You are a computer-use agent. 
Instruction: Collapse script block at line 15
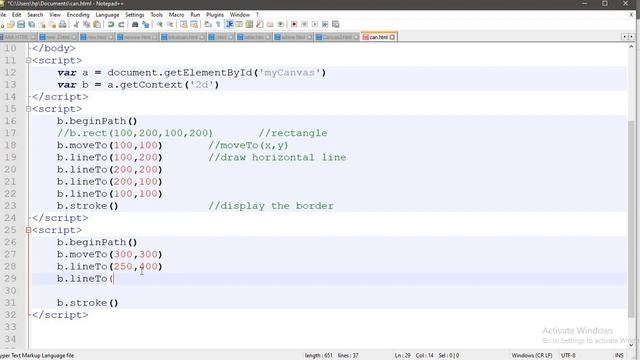point(28,109)
